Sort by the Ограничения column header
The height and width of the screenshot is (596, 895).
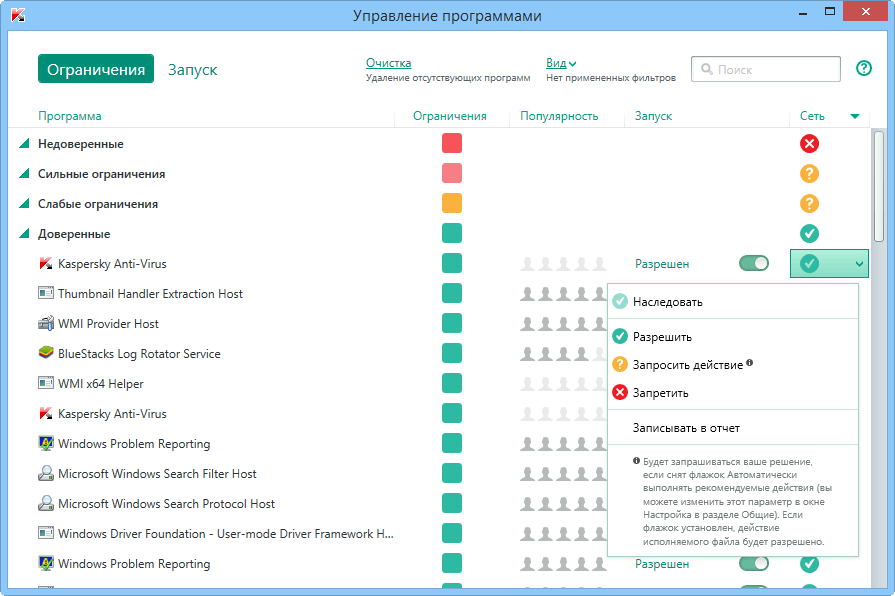point(450,116)
